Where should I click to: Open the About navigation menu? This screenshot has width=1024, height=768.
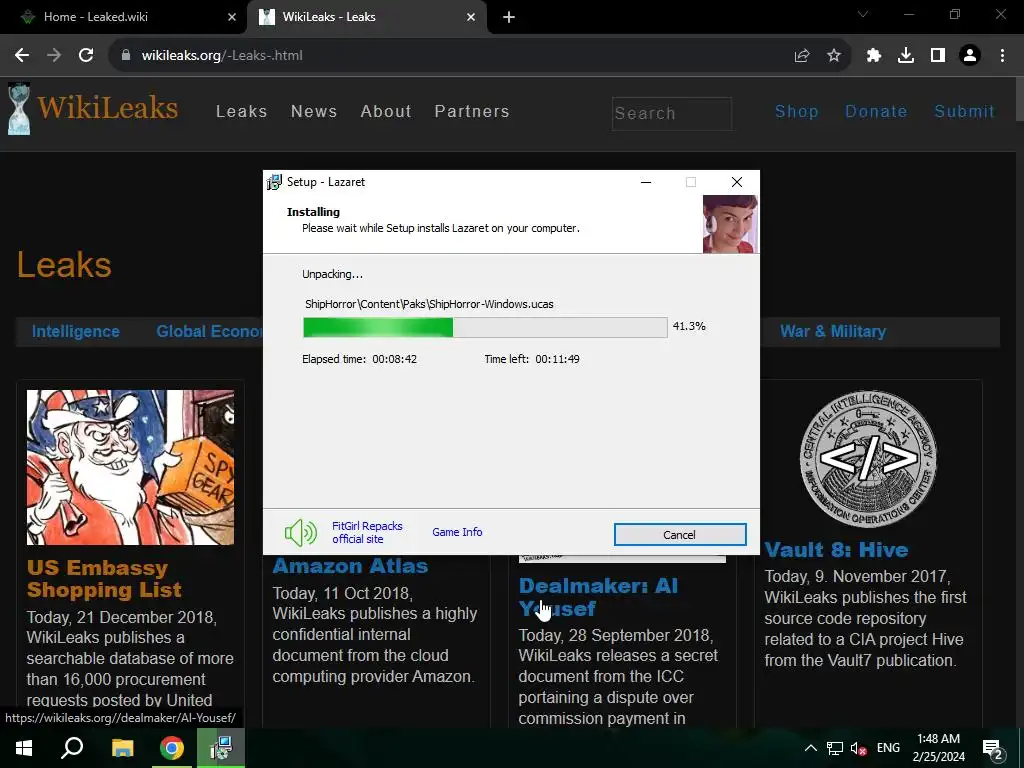(x=386, y=112)
